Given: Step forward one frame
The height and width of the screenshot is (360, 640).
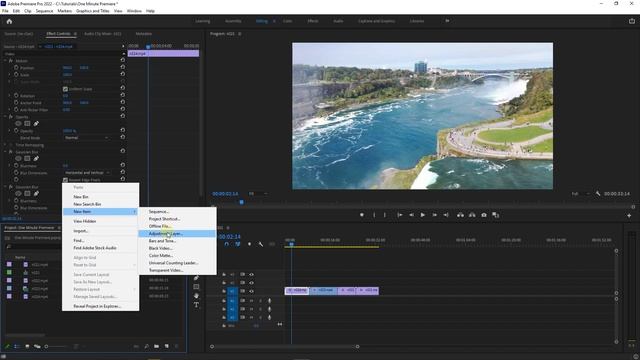Looking at the screenshot, I should pos(435,215).
